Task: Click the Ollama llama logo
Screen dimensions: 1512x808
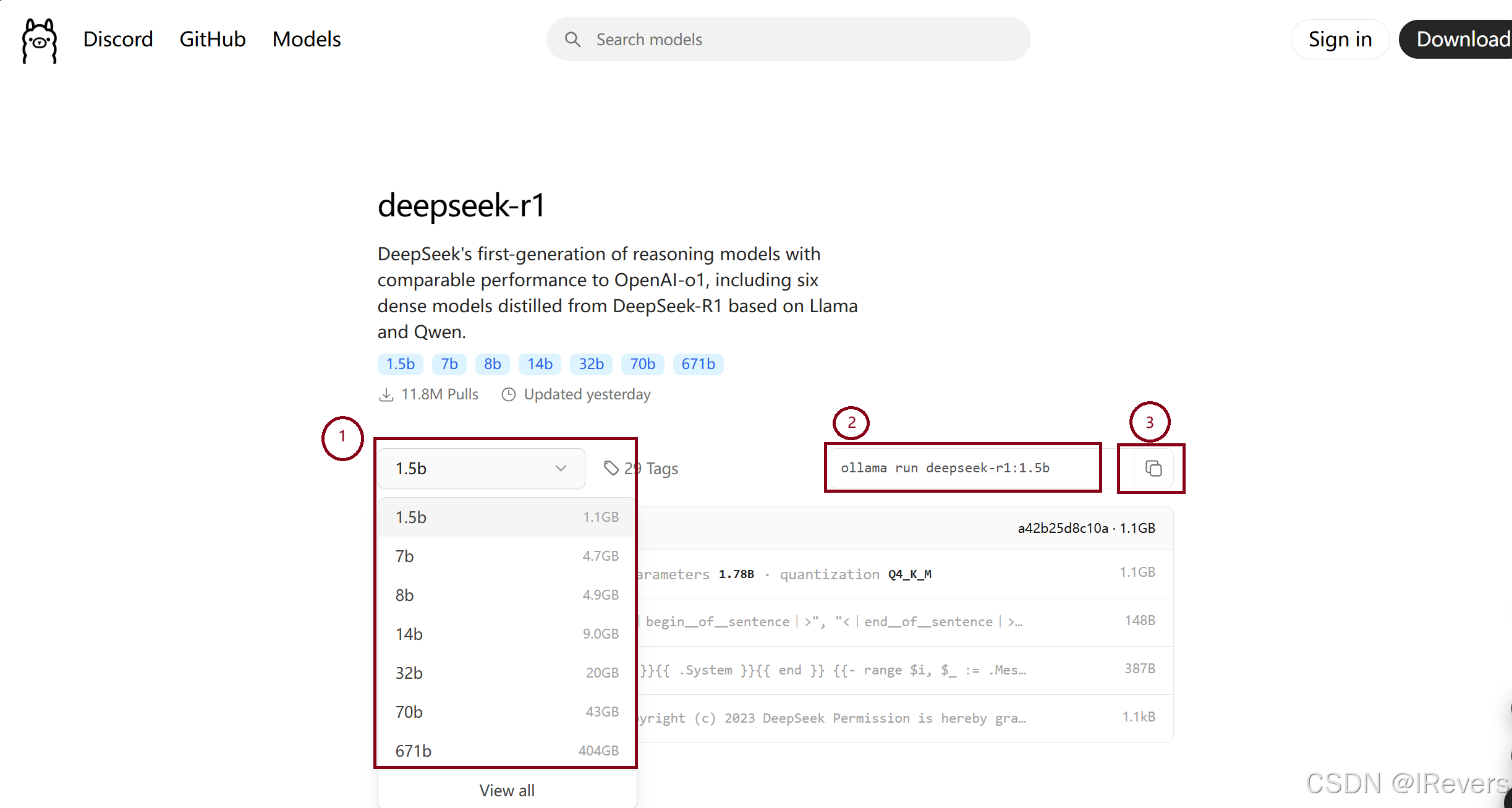Action: 40,40
